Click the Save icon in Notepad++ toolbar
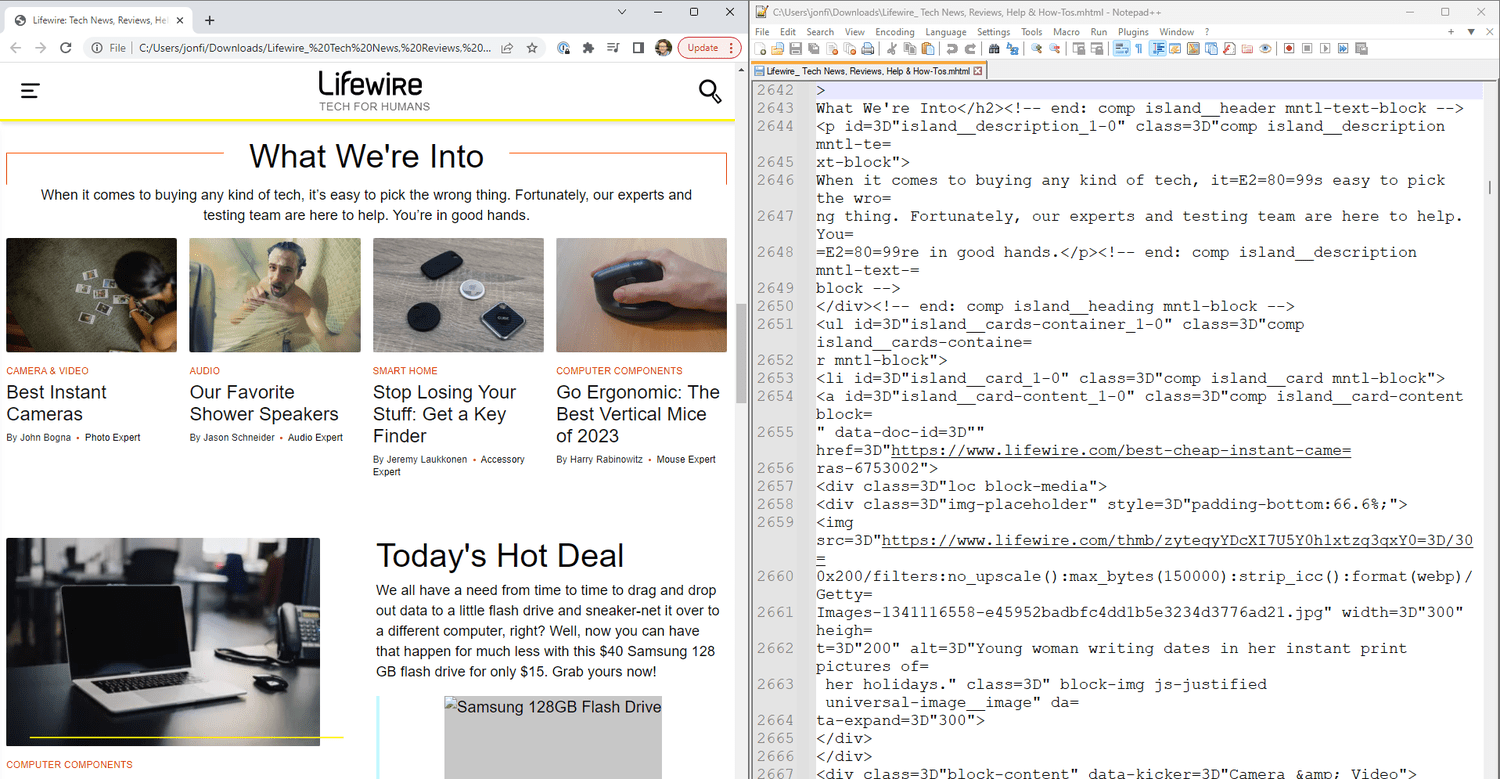The height and width of the screenshot is (779, 1500). (795, 48)
